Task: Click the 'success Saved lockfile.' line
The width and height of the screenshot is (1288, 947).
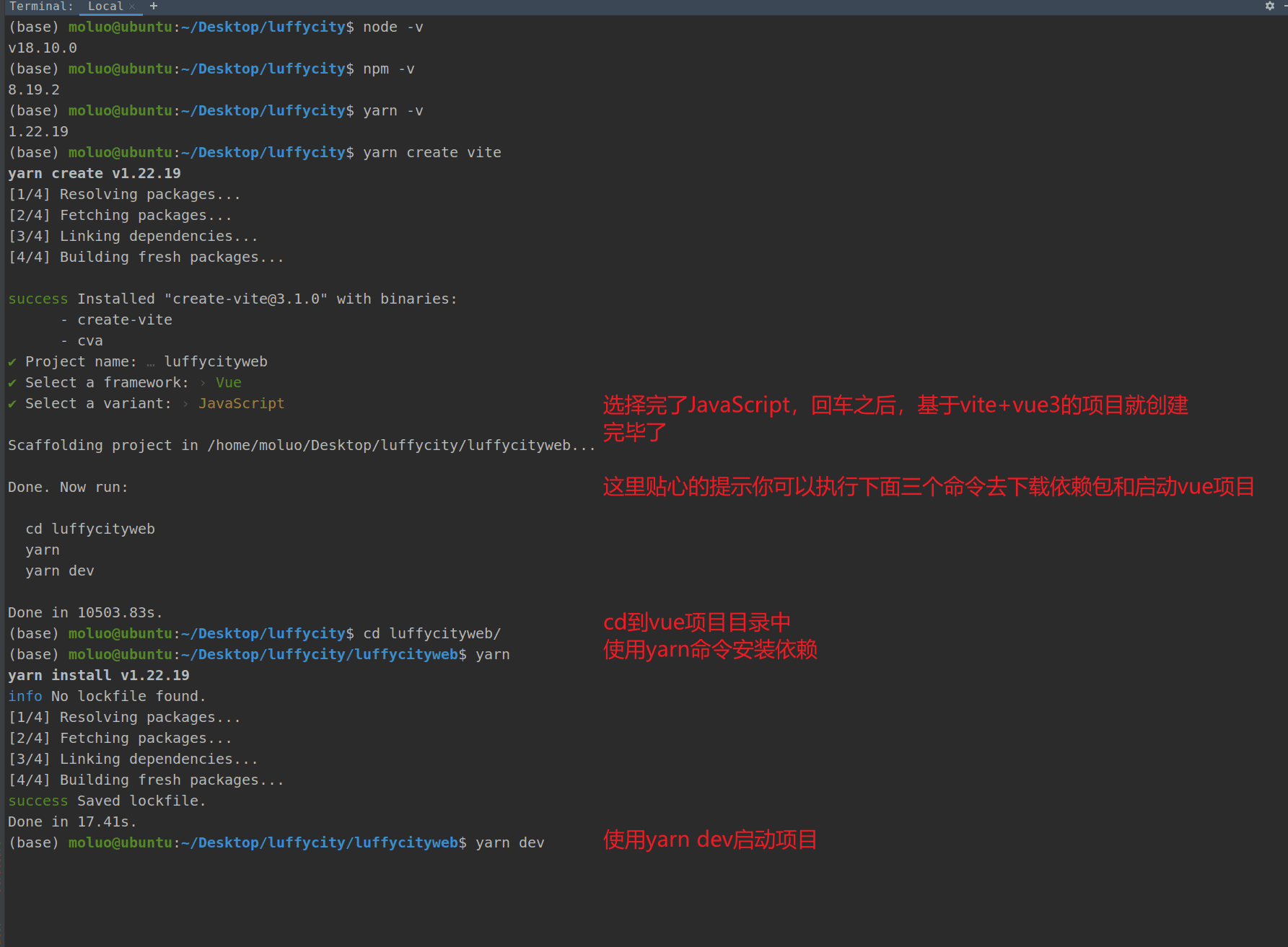Action: [107, 801]
